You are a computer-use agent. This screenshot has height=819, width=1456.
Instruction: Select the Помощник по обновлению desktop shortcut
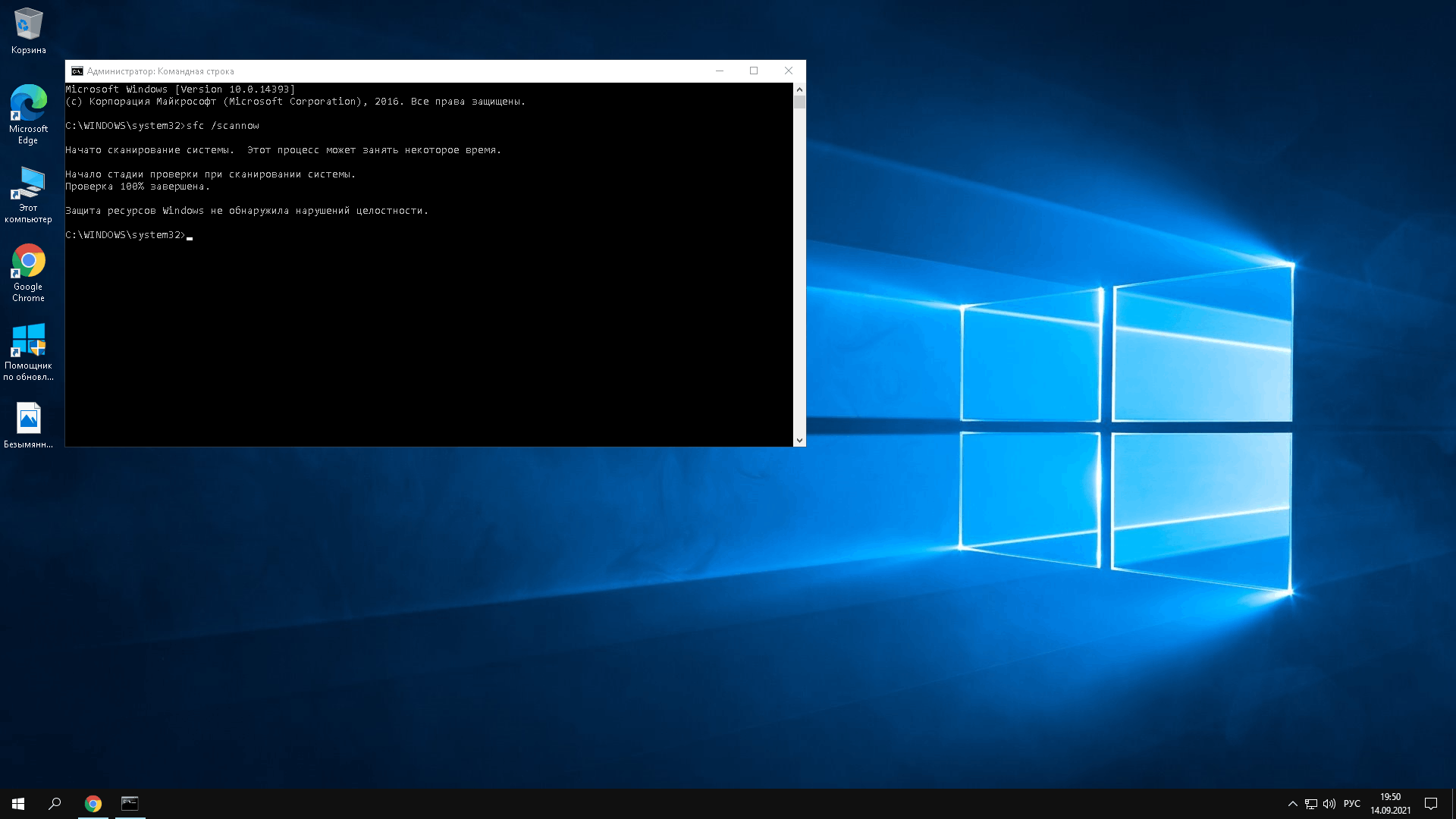click(28, 352)
